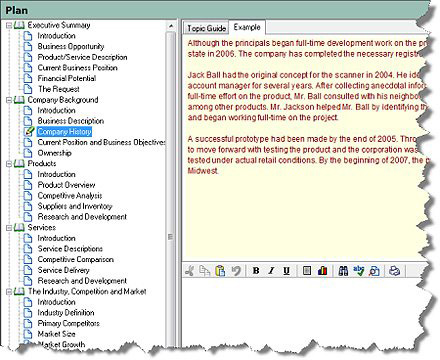
Task: Click the Print icon
Action: 394,271
